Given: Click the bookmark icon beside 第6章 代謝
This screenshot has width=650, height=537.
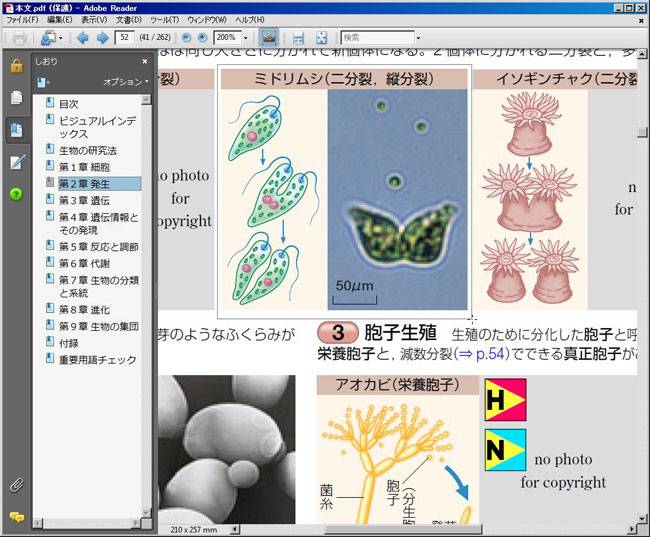Looking at the screenshot, I should 50,262.
